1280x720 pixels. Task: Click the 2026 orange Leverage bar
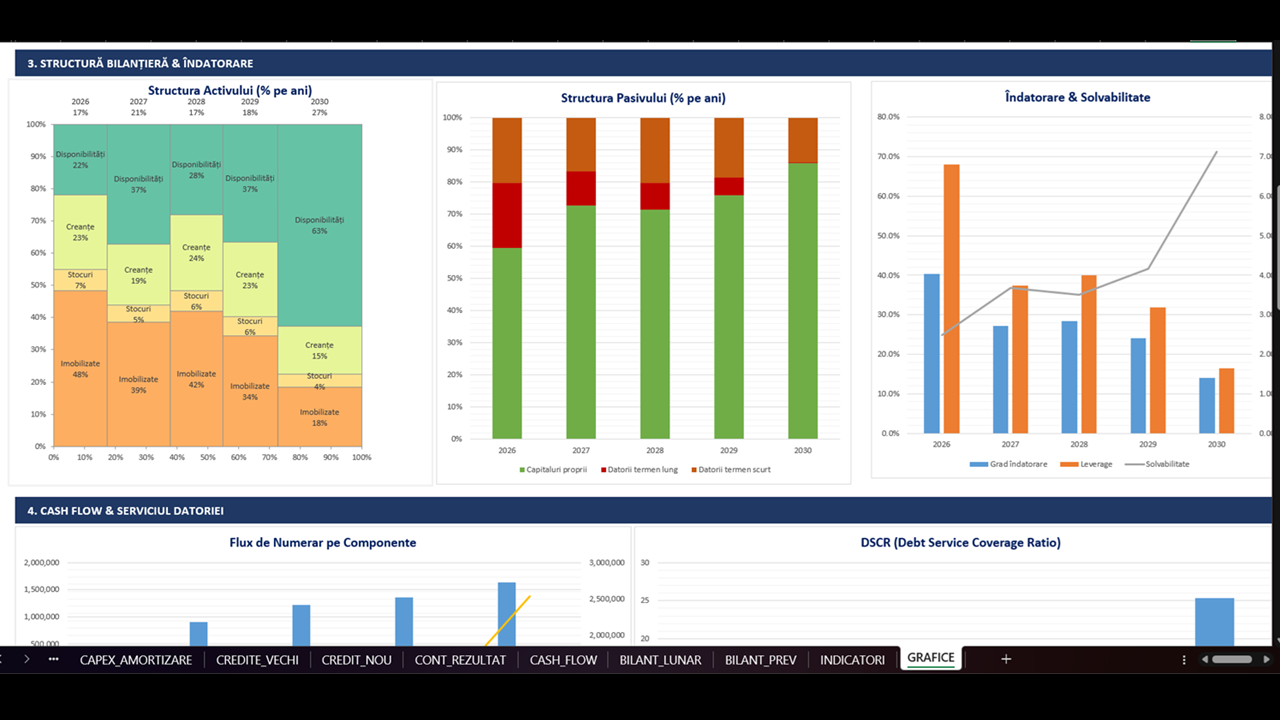(x=951, y=299)
